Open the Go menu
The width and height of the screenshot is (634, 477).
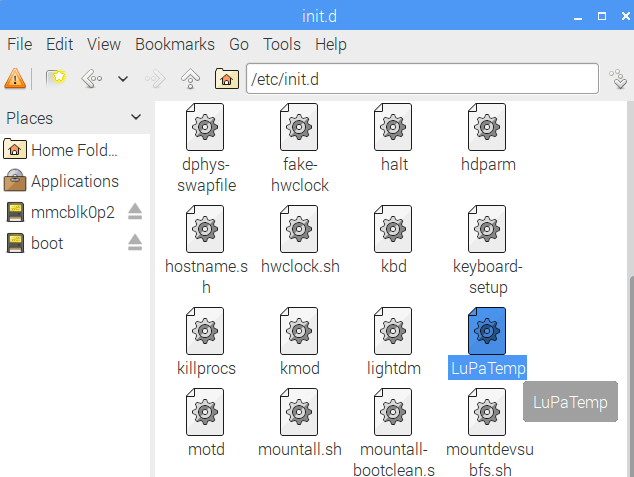(239, 44)
